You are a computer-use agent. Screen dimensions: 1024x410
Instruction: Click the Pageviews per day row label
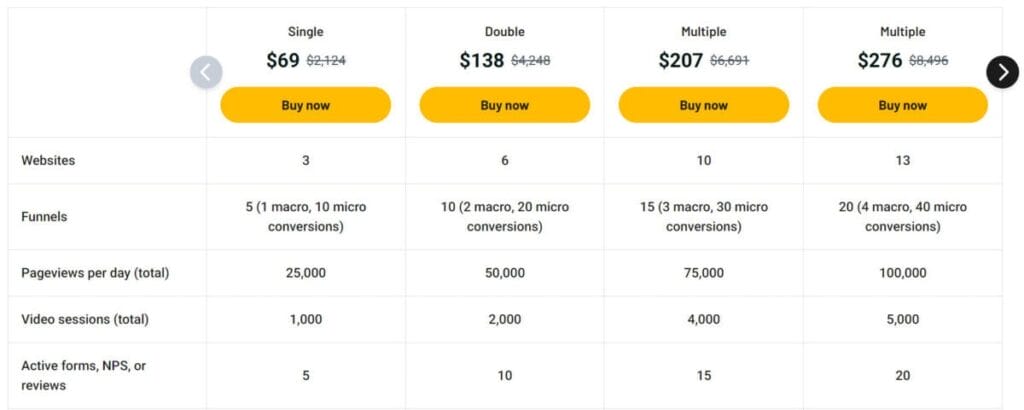[95, 273]
